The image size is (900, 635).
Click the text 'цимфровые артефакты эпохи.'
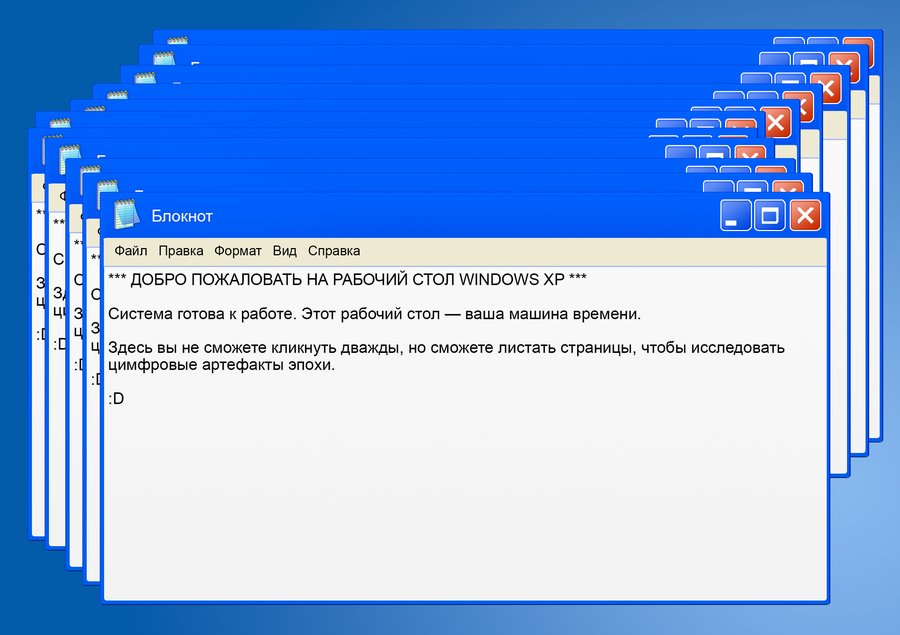coord(221,365)
